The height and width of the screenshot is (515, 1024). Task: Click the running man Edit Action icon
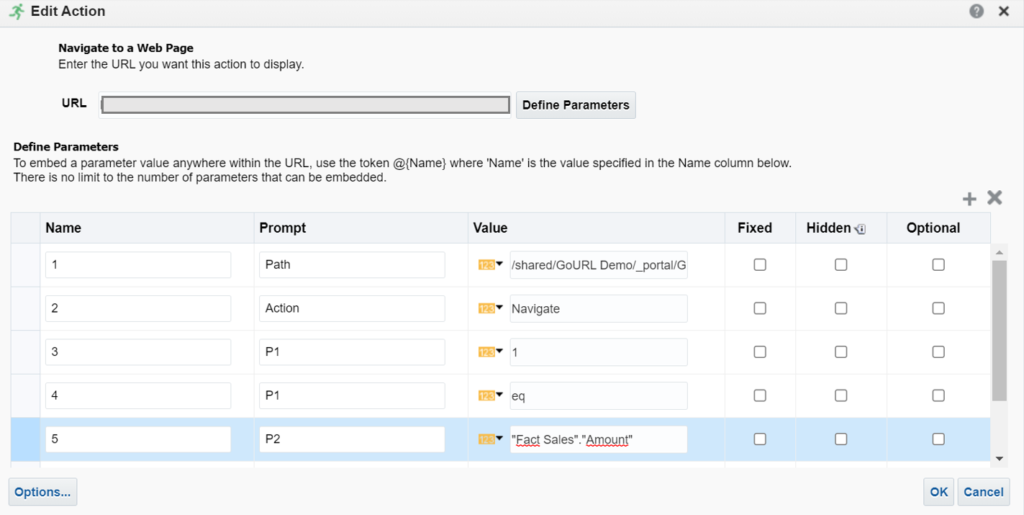17,11
